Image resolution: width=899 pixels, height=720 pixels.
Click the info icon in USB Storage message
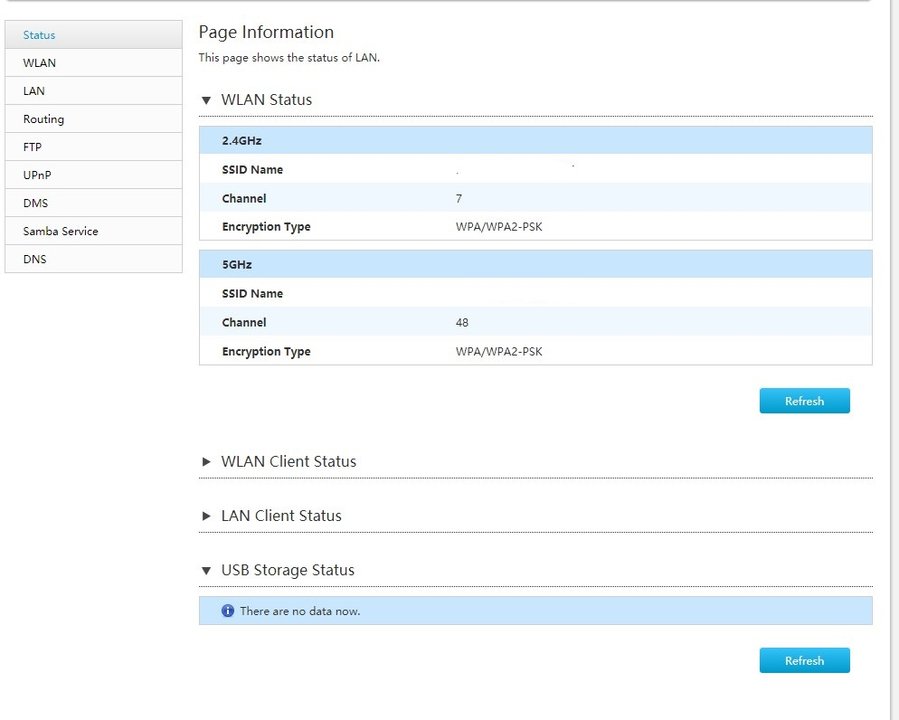(227, 611)
